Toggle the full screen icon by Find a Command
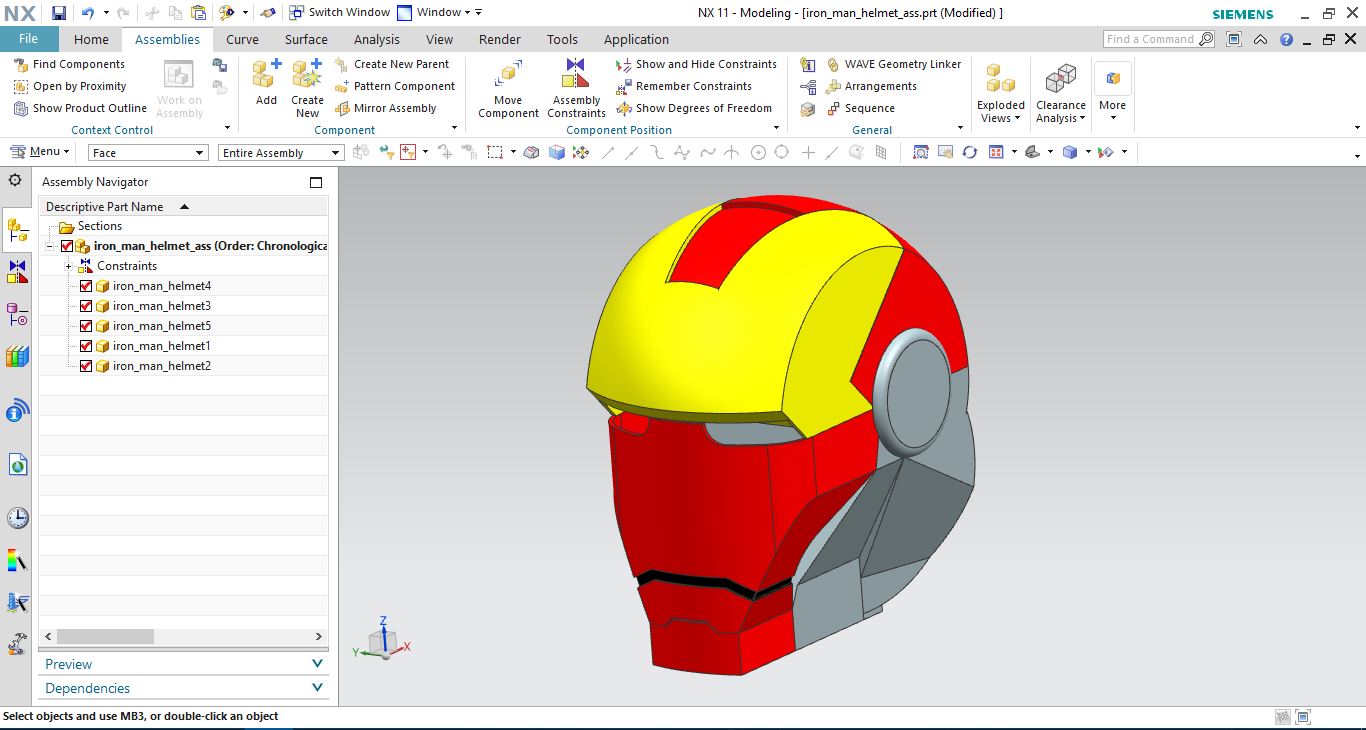Viewport: 1366px width, 730px height. pyautogui.click(x=1234, y=40)
